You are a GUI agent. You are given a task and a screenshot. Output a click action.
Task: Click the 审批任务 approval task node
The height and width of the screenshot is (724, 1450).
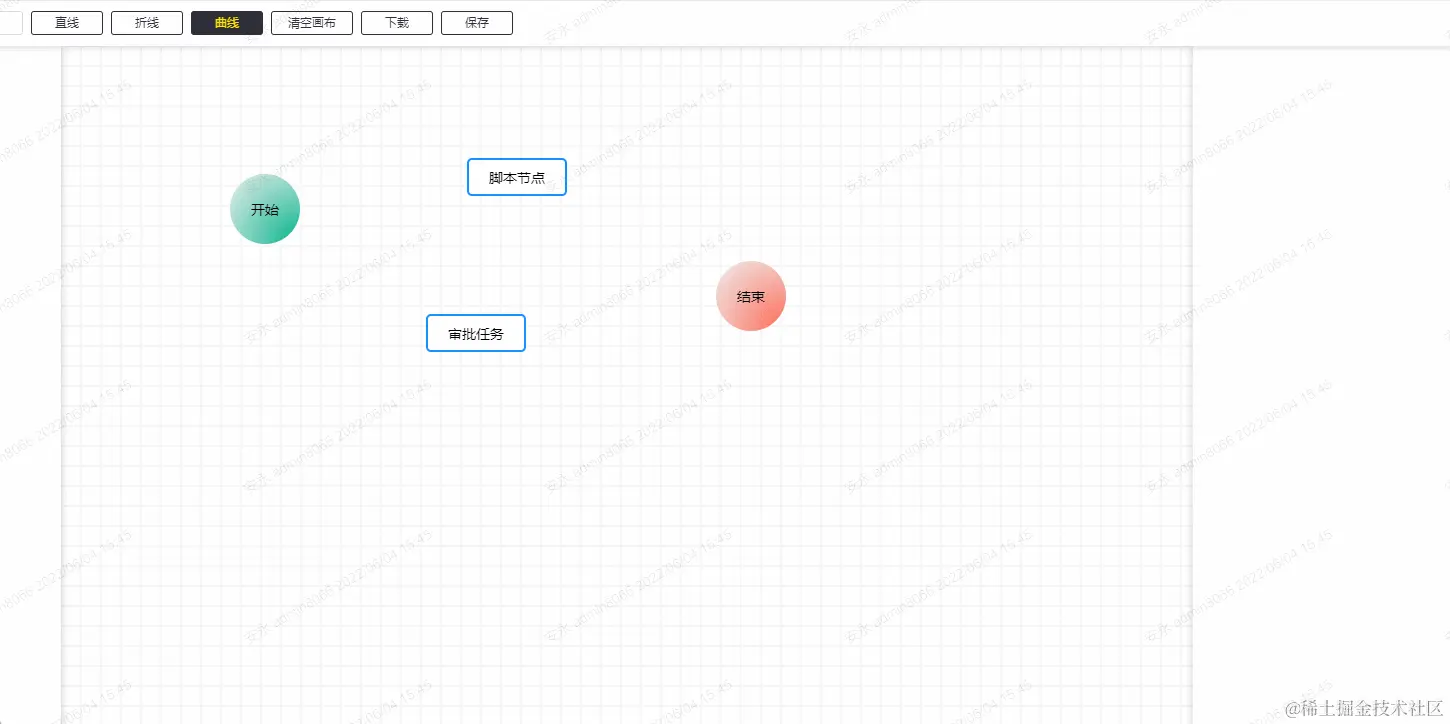click(x=476, y=333)
